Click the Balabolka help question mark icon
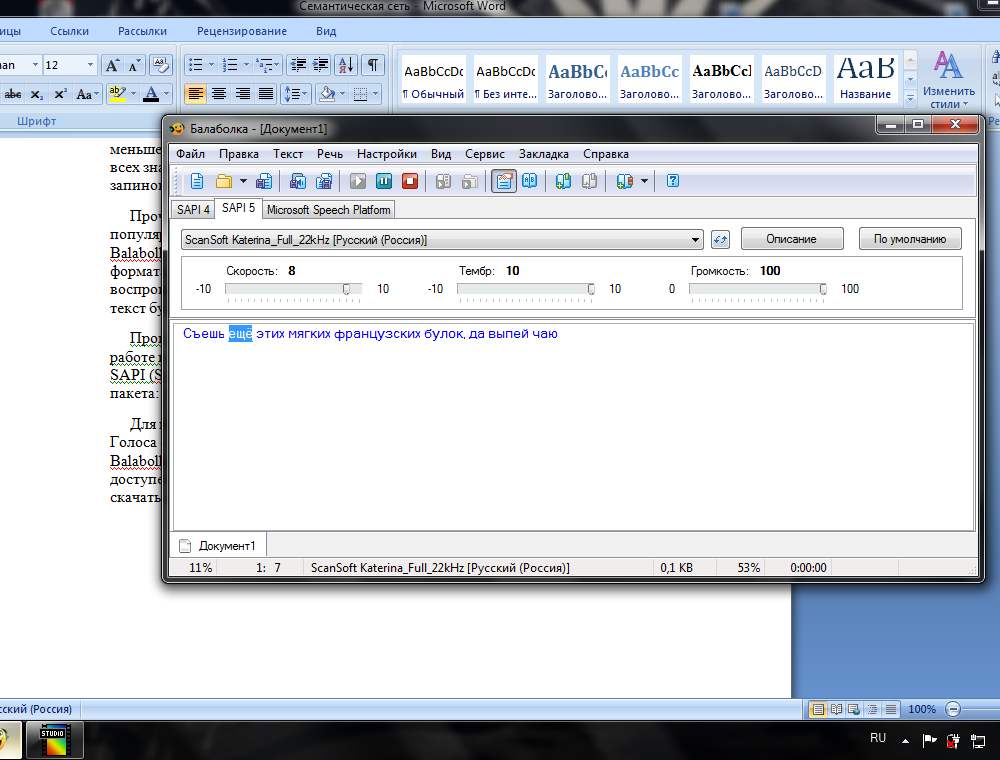The image size is (1000, 760). tap(673, 181)
